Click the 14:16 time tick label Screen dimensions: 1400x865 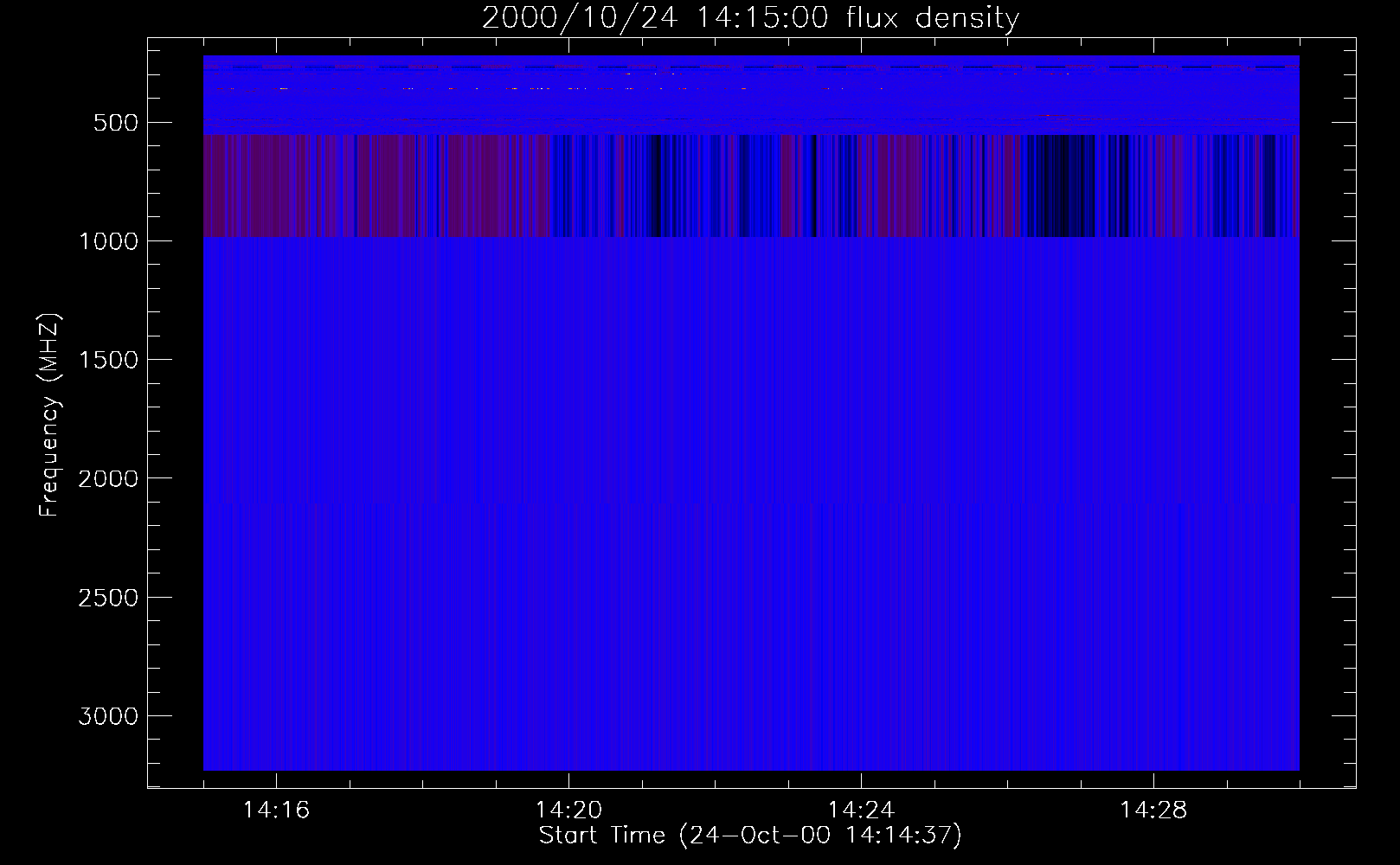[x=276, y=810]
